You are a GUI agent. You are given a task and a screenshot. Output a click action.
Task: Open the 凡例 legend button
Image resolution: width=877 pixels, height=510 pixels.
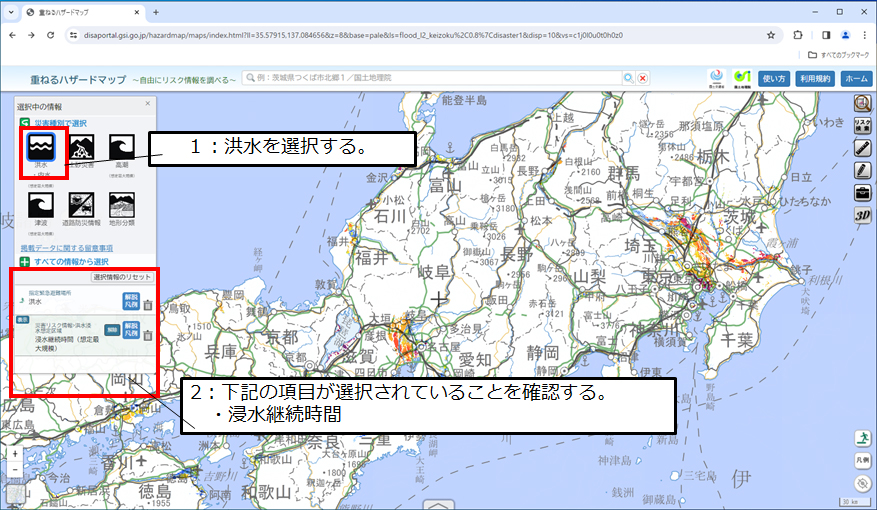(862, 460)
